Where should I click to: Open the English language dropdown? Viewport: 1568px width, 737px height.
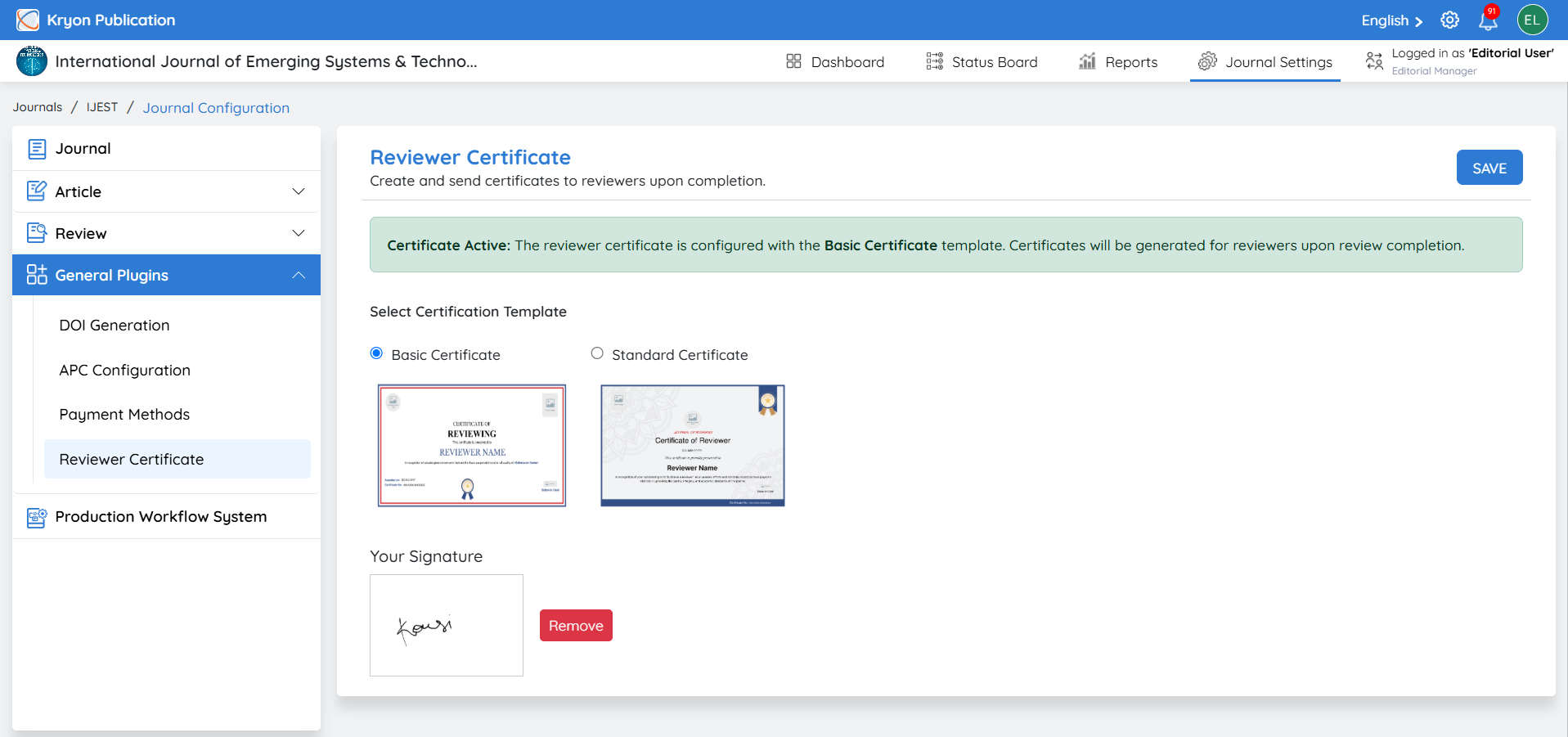pyautogui.click(x=1392, y=20)
